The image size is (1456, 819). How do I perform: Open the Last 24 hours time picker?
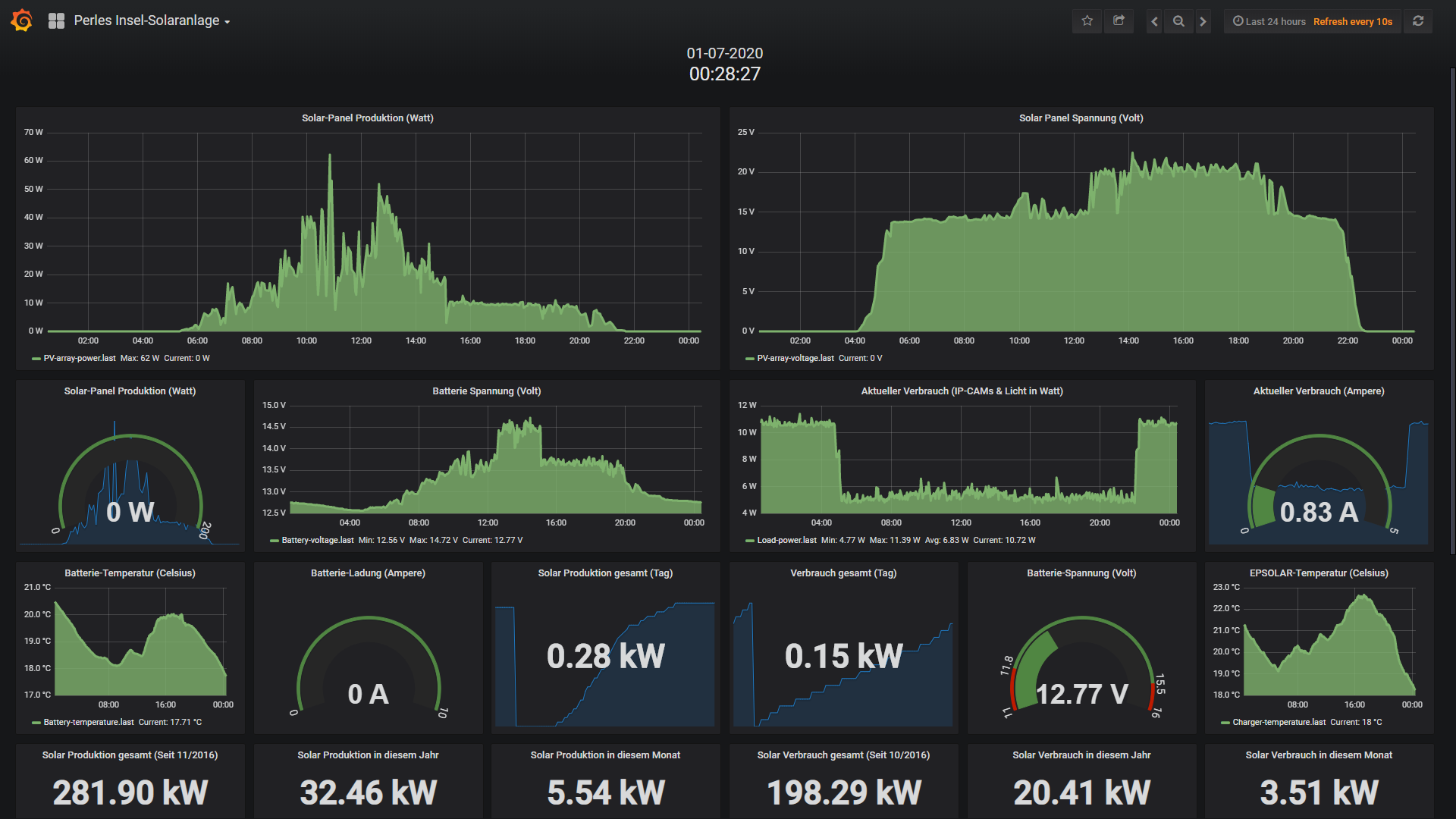[x=1269, y=21]
